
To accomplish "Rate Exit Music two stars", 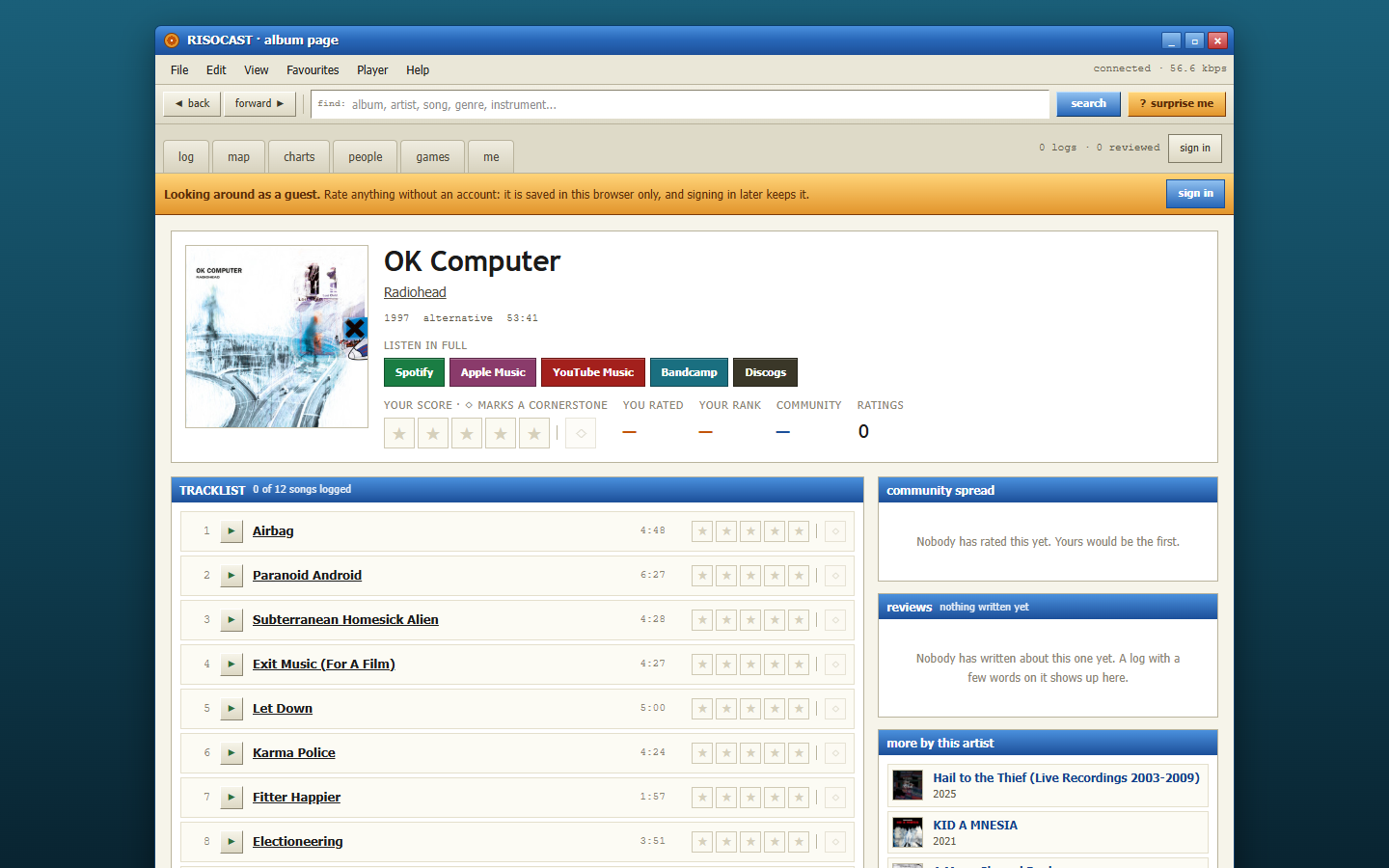I will pos(726,665).
